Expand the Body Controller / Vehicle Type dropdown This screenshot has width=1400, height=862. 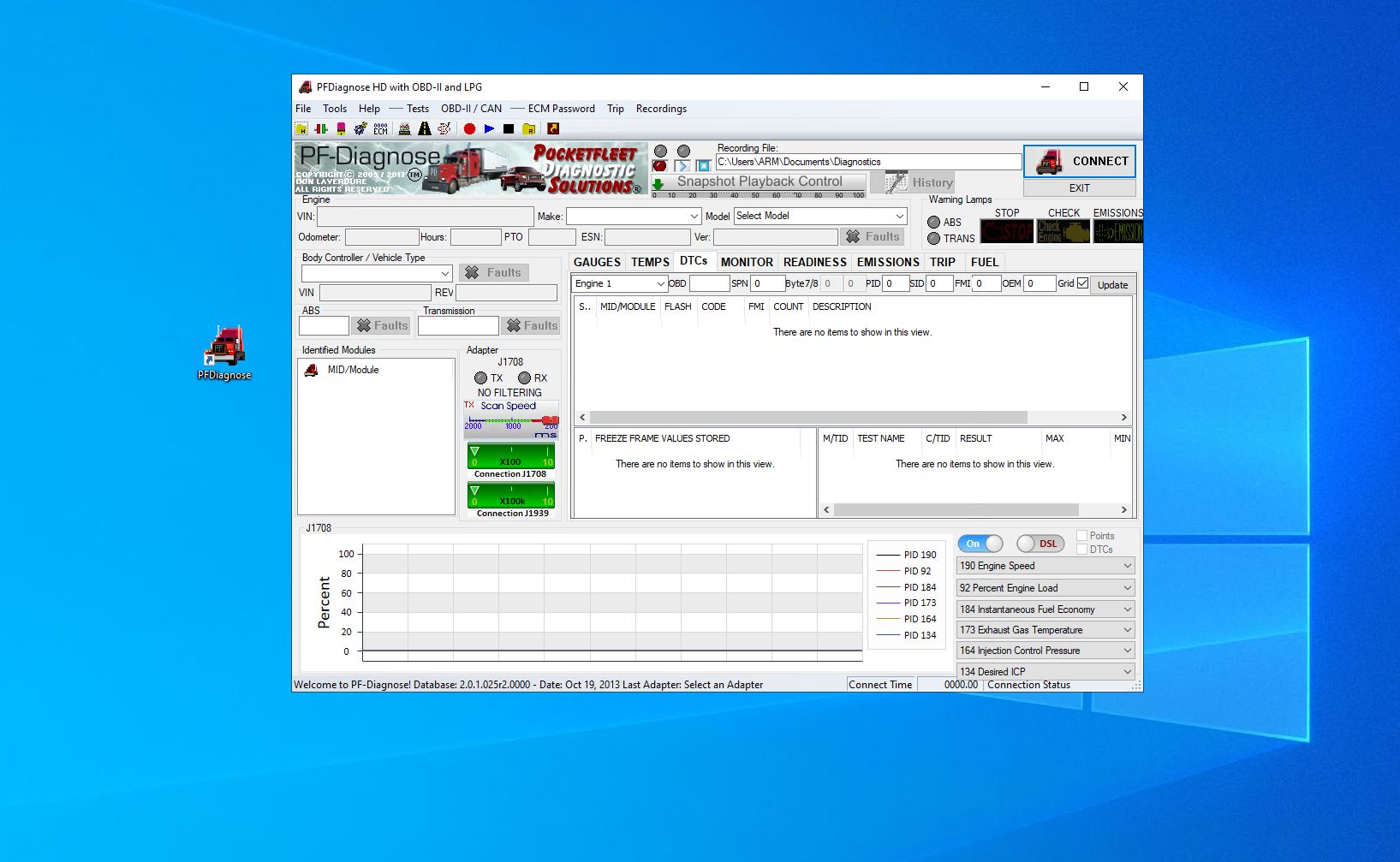tap(377, 273)
